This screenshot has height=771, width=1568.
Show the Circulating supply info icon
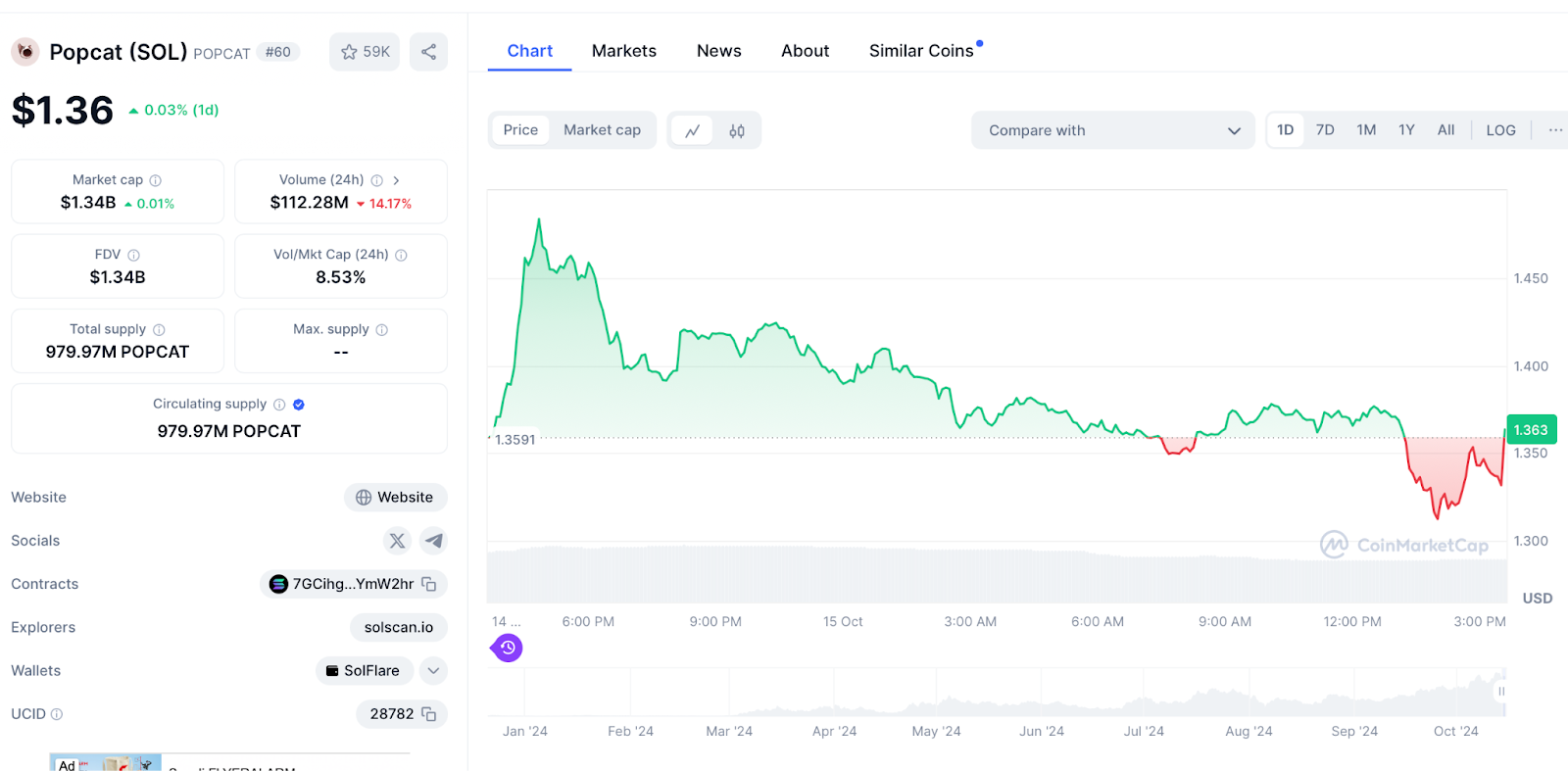(279, 405)
